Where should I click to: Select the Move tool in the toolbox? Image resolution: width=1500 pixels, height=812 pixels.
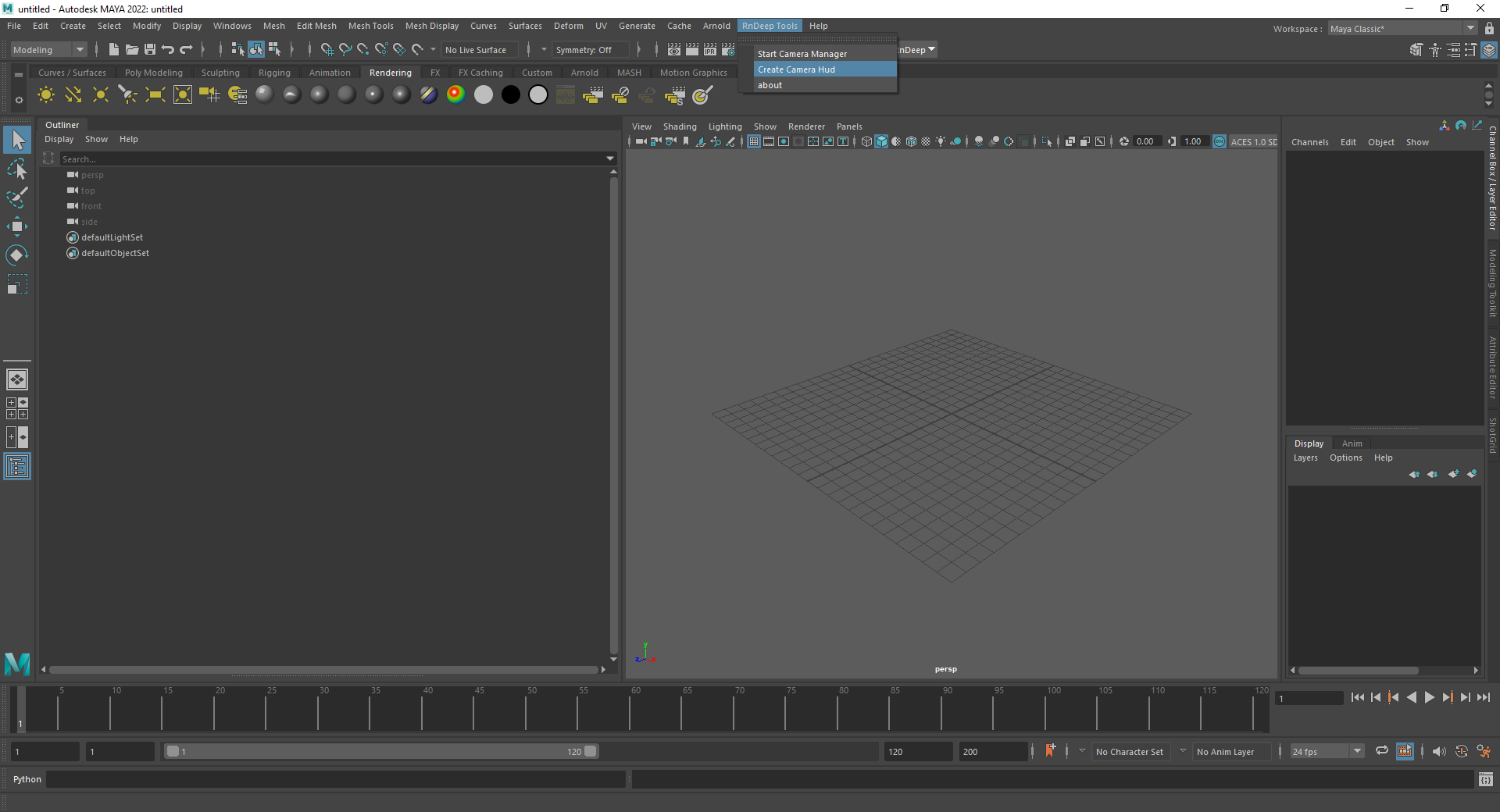16,227
